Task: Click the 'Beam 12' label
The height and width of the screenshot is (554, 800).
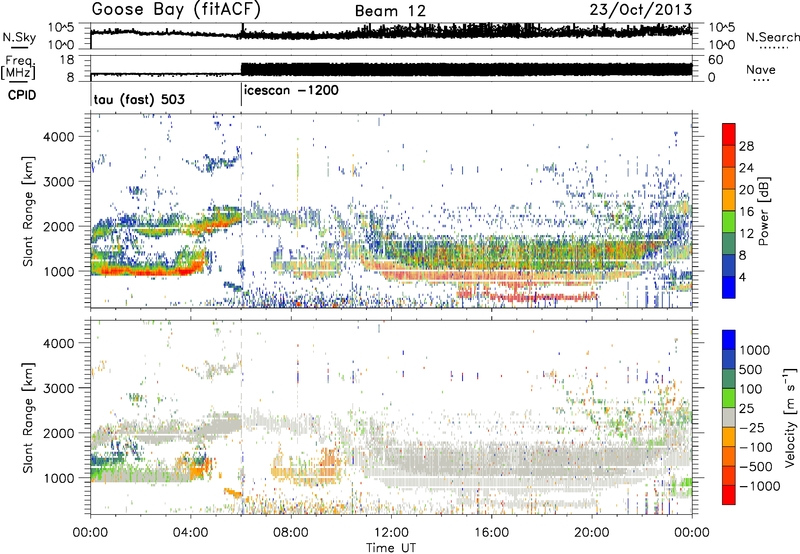Action: coord(390,11)
